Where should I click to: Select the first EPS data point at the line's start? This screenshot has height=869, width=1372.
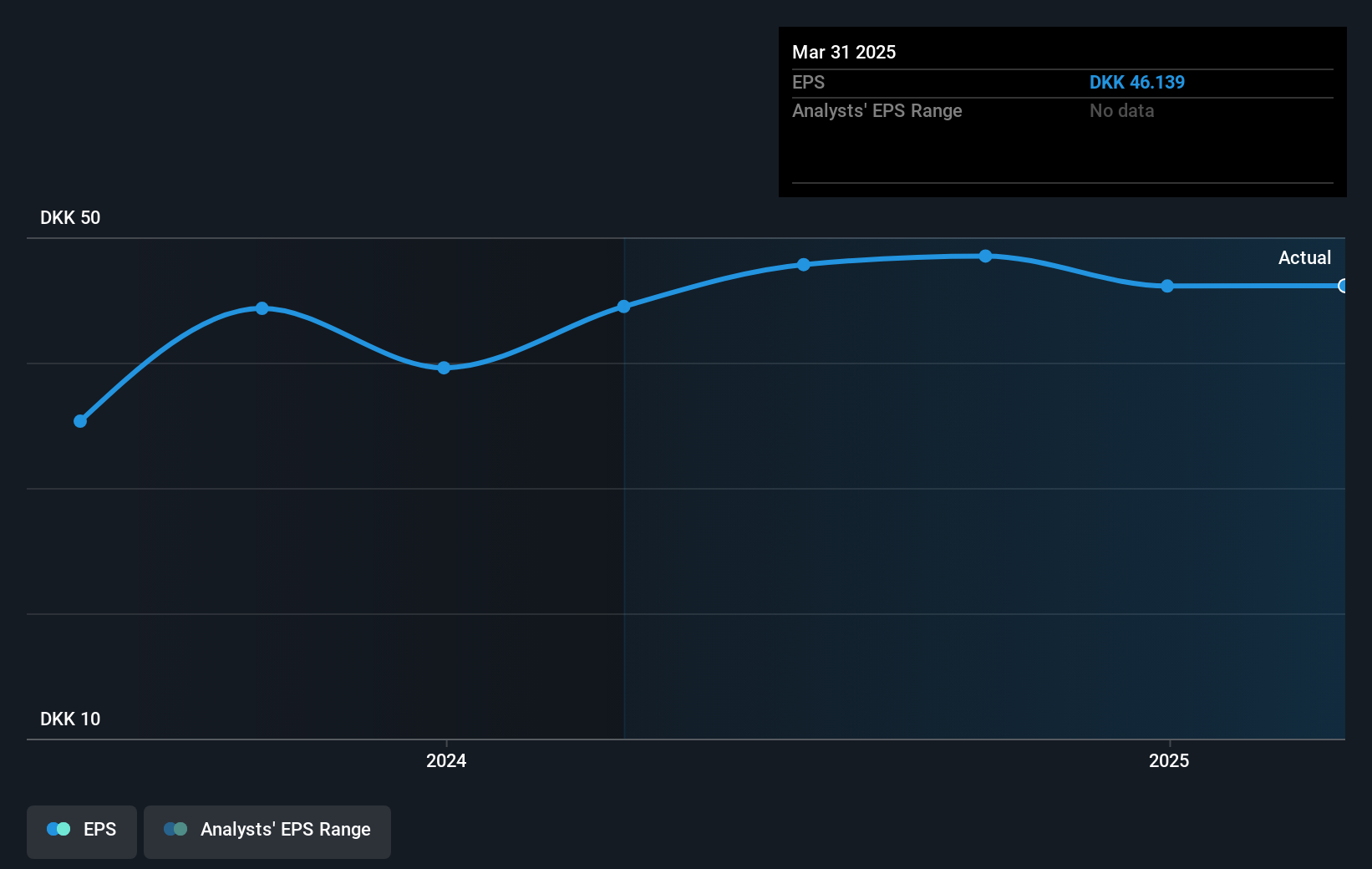80,421
